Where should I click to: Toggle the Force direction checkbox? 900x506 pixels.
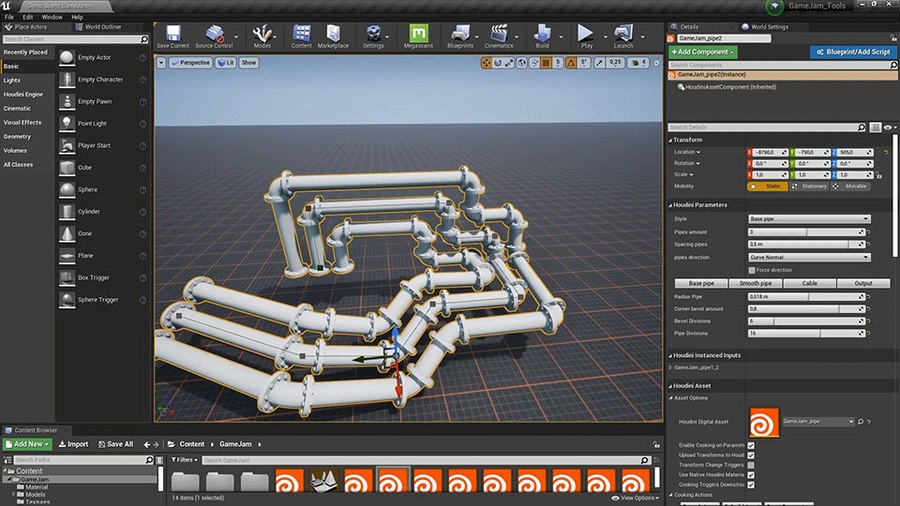[751, 270]
